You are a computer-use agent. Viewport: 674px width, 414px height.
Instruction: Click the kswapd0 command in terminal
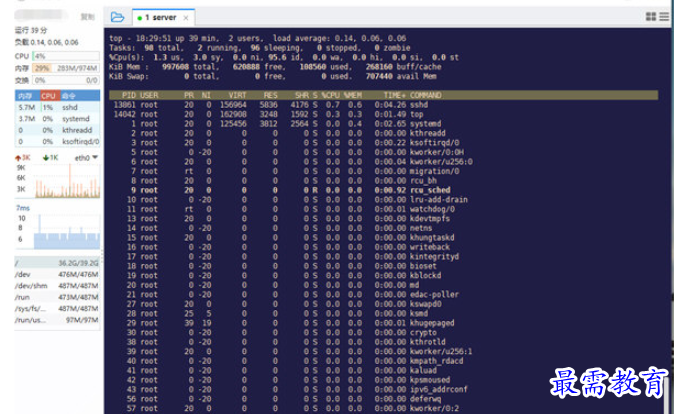(426, 304)
